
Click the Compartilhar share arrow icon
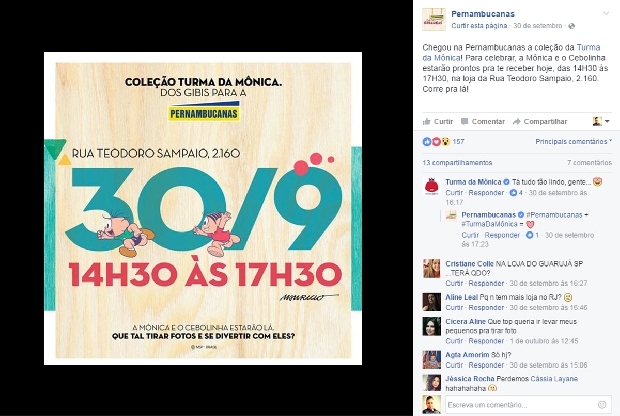(516, 121)
